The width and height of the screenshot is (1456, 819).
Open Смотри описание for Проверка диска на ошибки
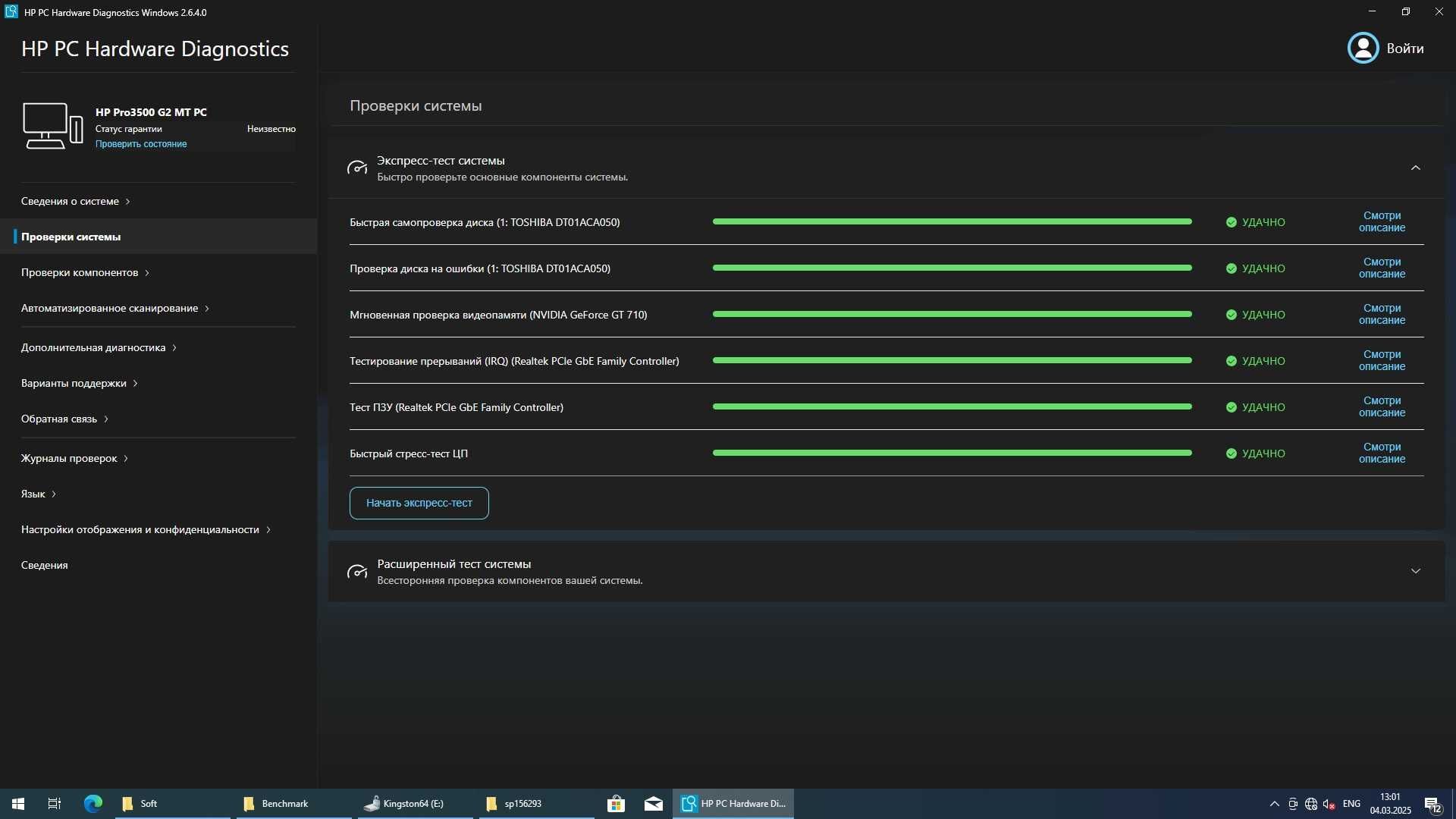coord(1382,268)
